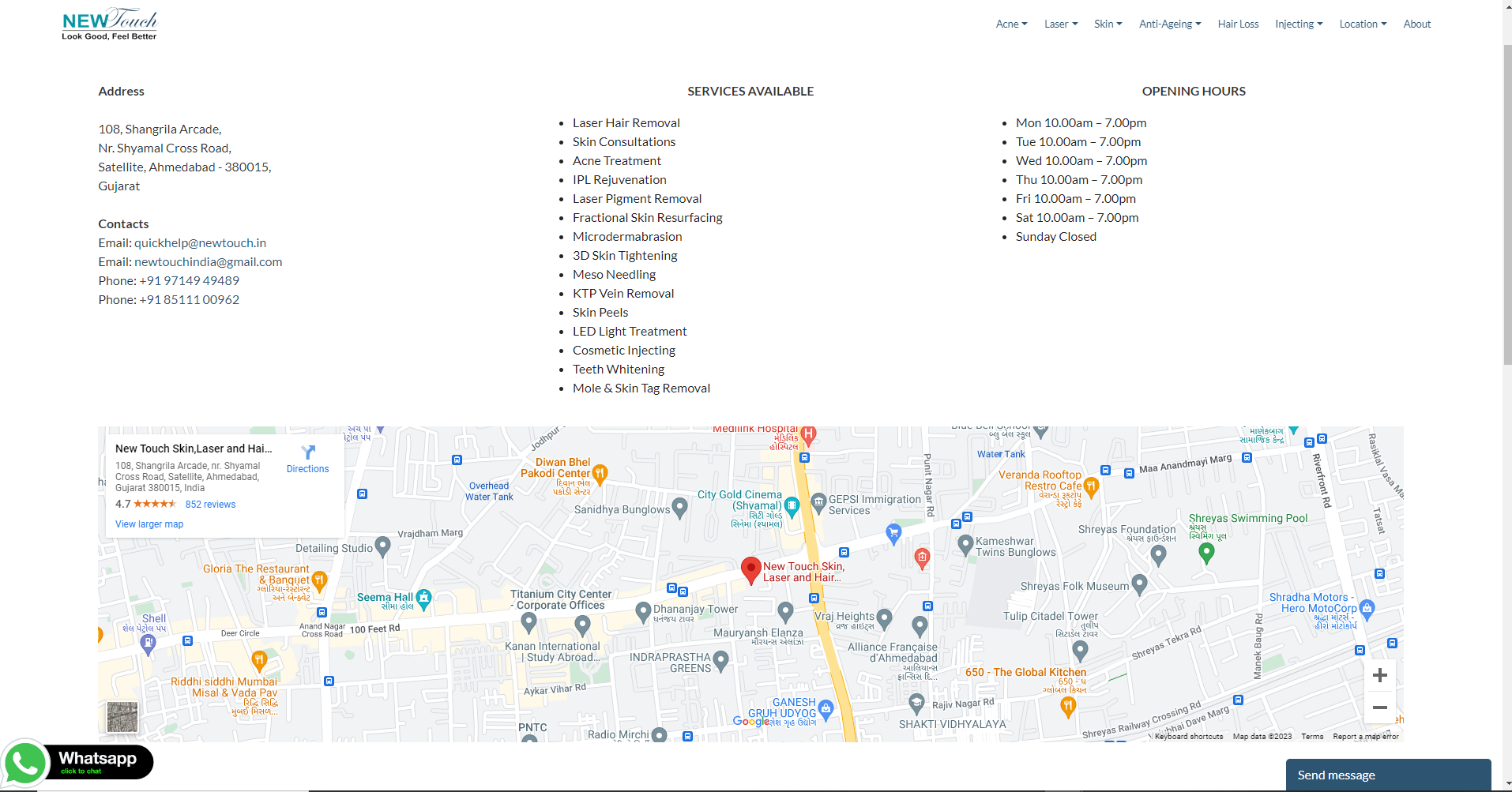1512x792 pixels.
Task: Expand the Laser dropdown menu
Action: tap(1060, 24)
